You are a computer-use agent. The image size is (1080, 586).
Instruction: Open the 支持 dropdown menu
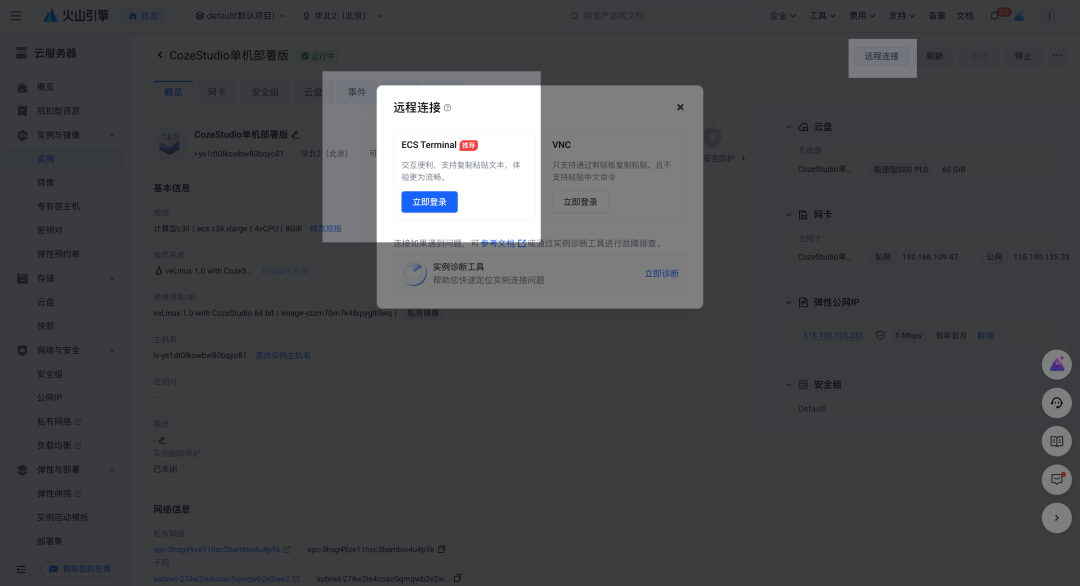click(902, 16)
